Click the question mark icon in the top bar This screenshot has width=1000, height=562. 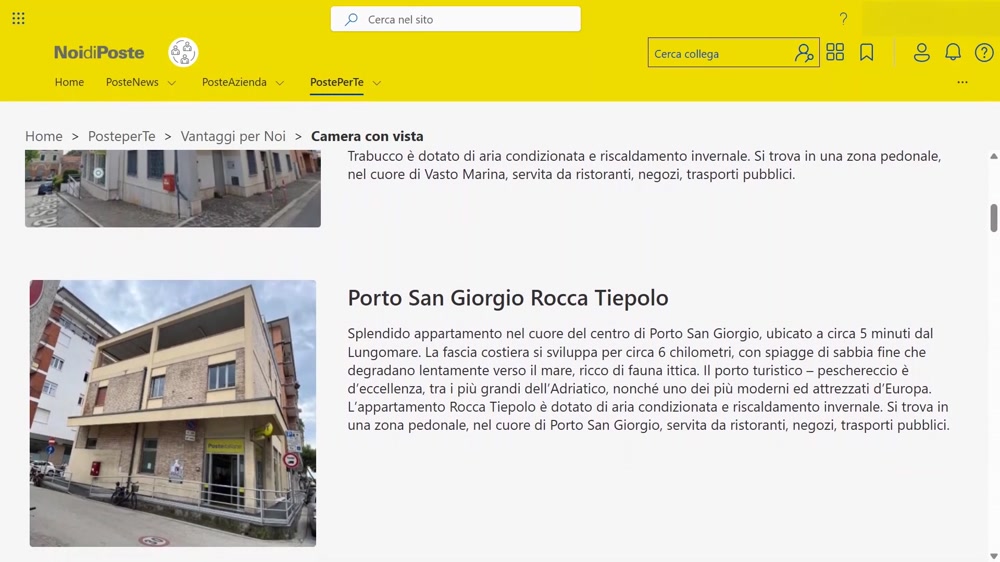pyautogui.click(x=843, y=18)
